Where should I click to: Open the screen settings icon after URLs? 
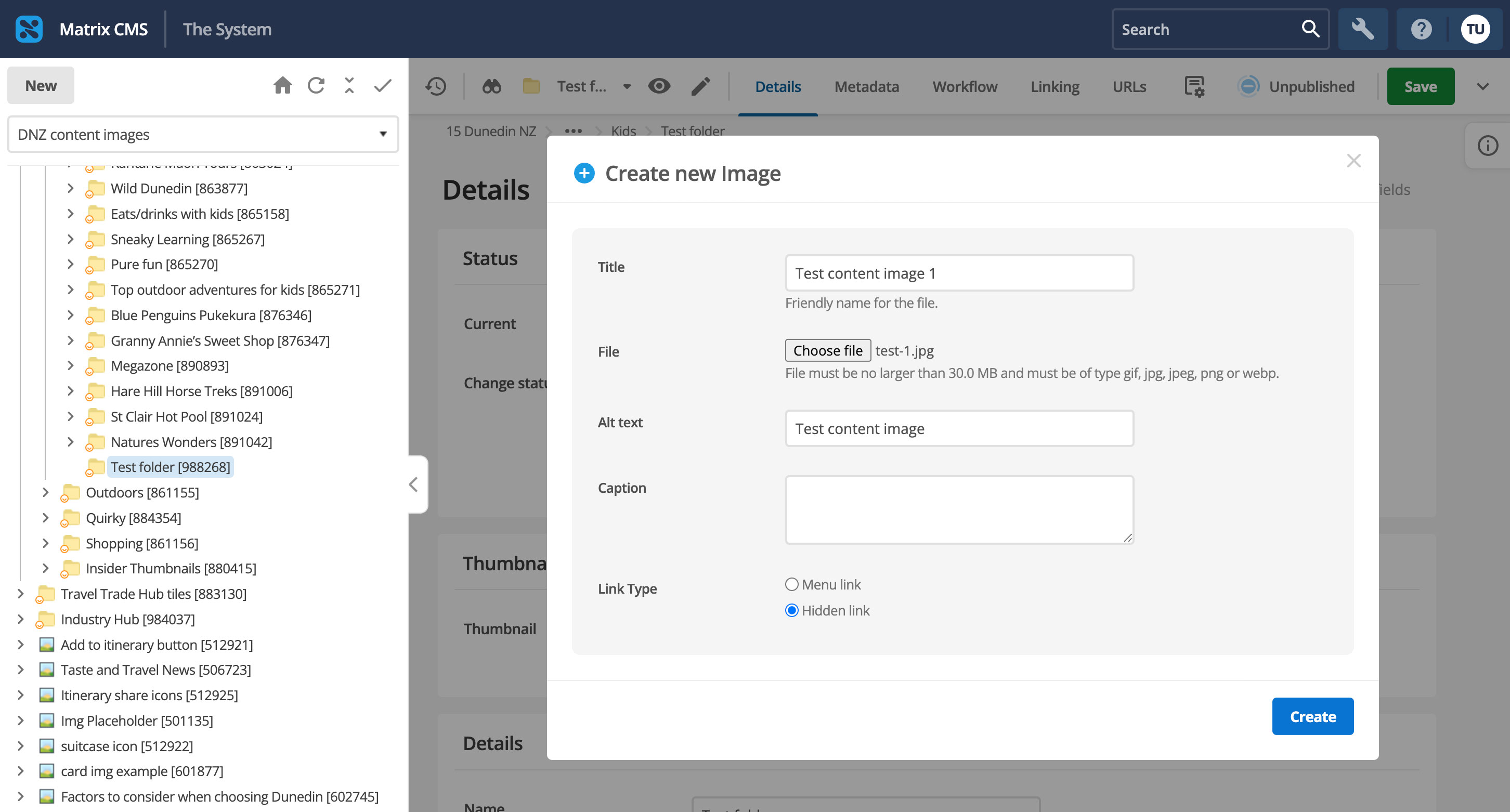click(x=1193, y=87)
